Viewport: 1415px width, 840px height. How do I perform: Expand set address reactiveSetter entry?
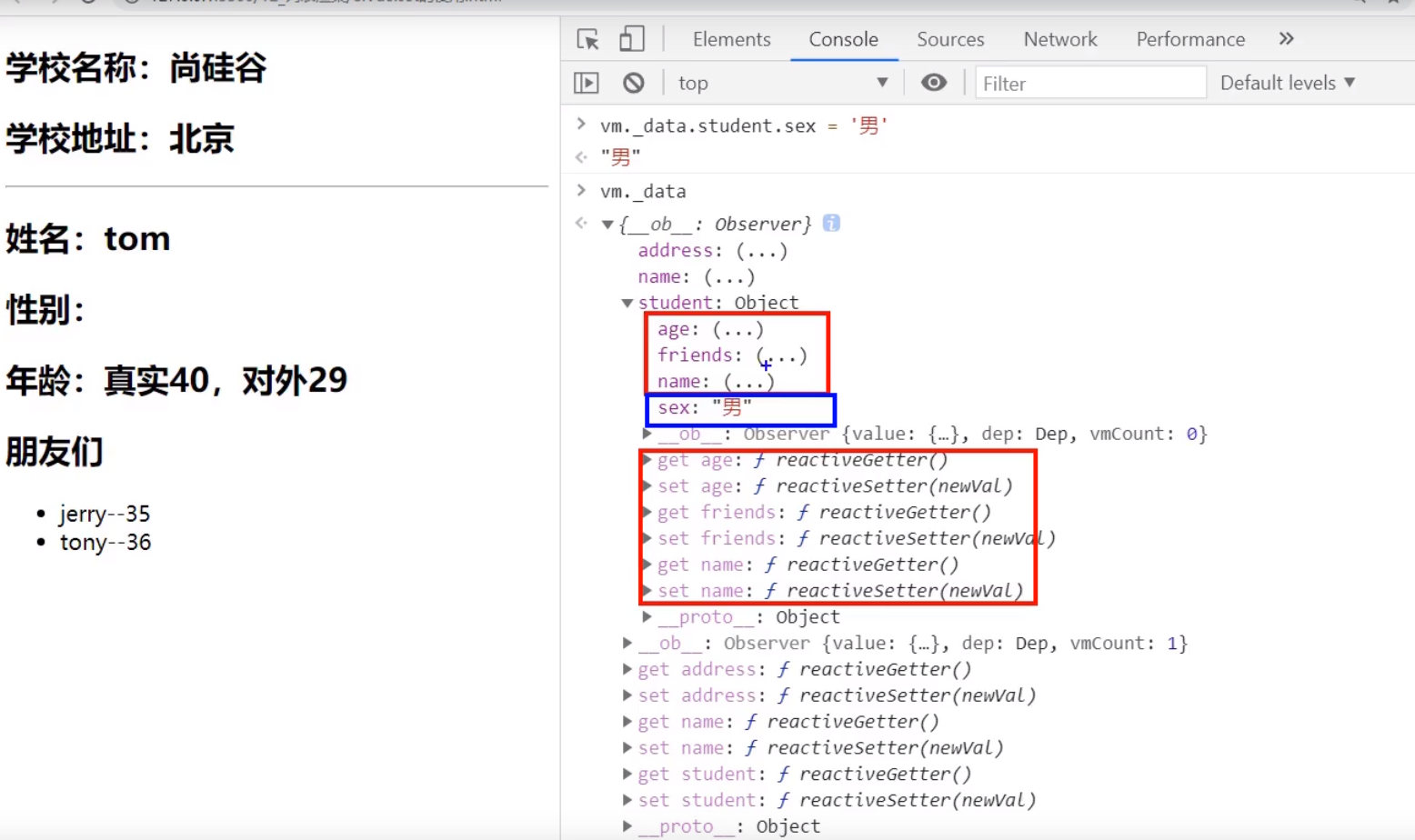pos(627,695)
